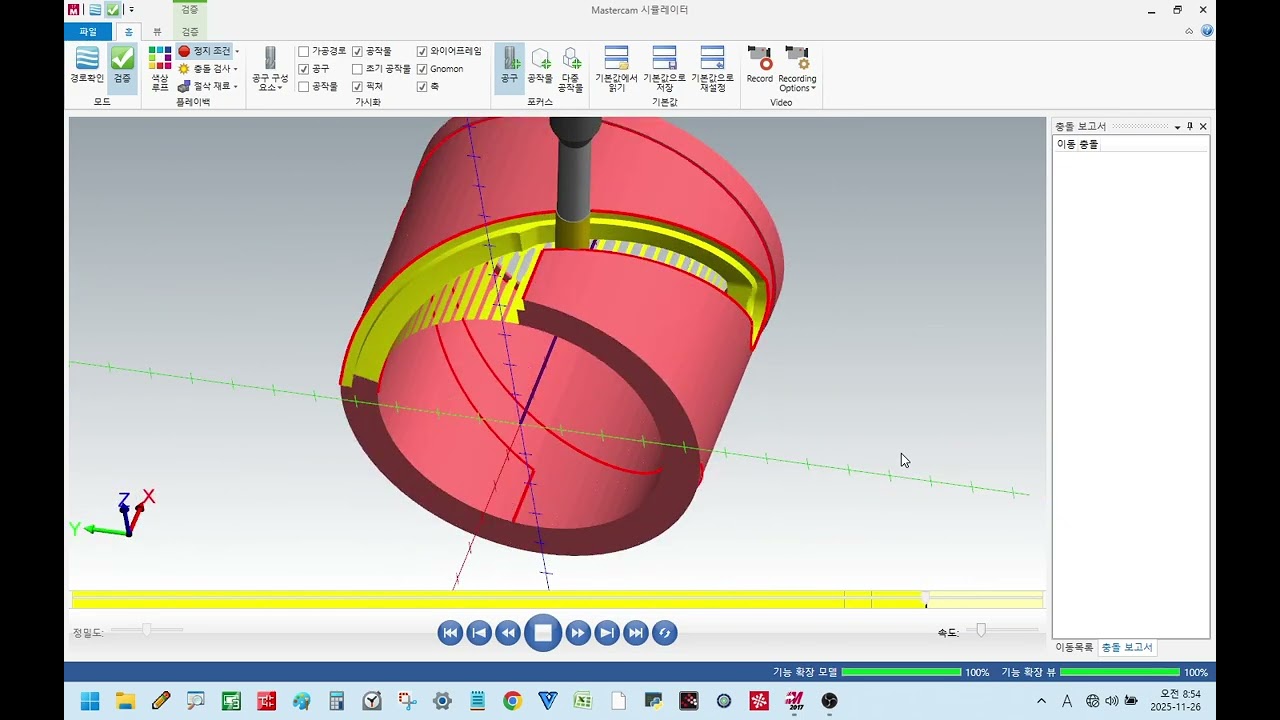Viewport: 1280px width, 720px height.
Task: Toggle 픽쳐 fixture checkbox
Action: [357, 87]
